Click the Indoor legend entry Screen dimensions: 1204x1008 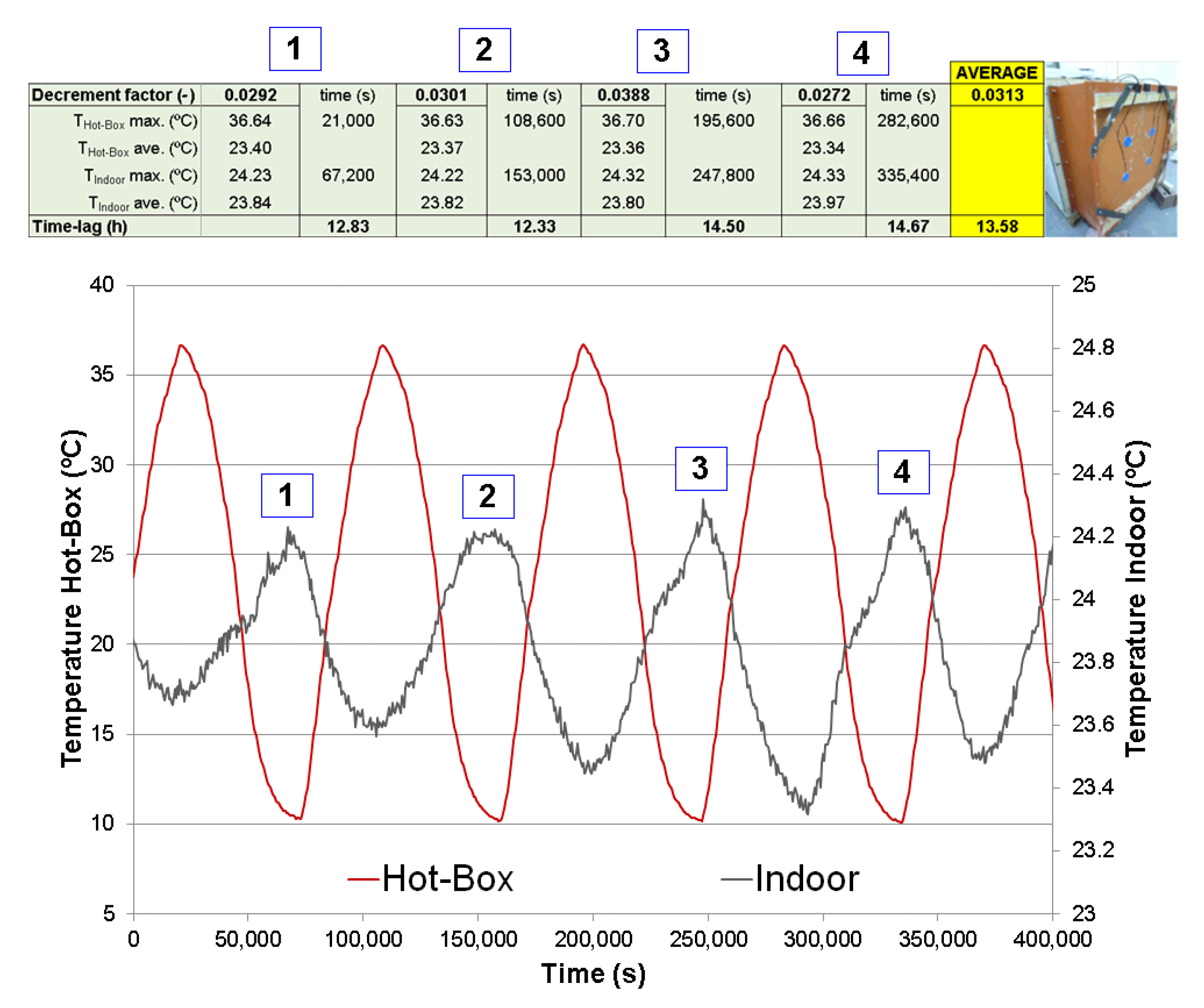tap(791, 878)
